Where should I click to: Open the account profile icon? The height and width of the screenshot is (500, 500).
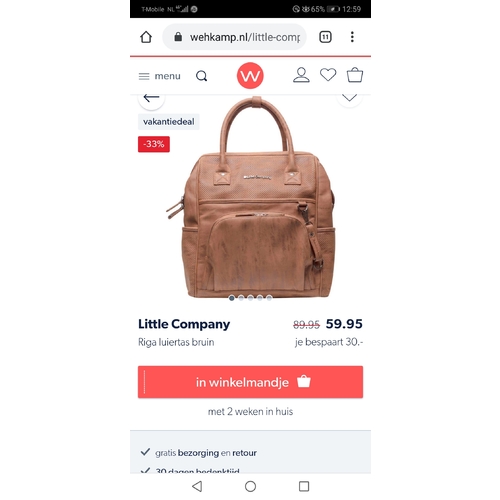point(301,75)
